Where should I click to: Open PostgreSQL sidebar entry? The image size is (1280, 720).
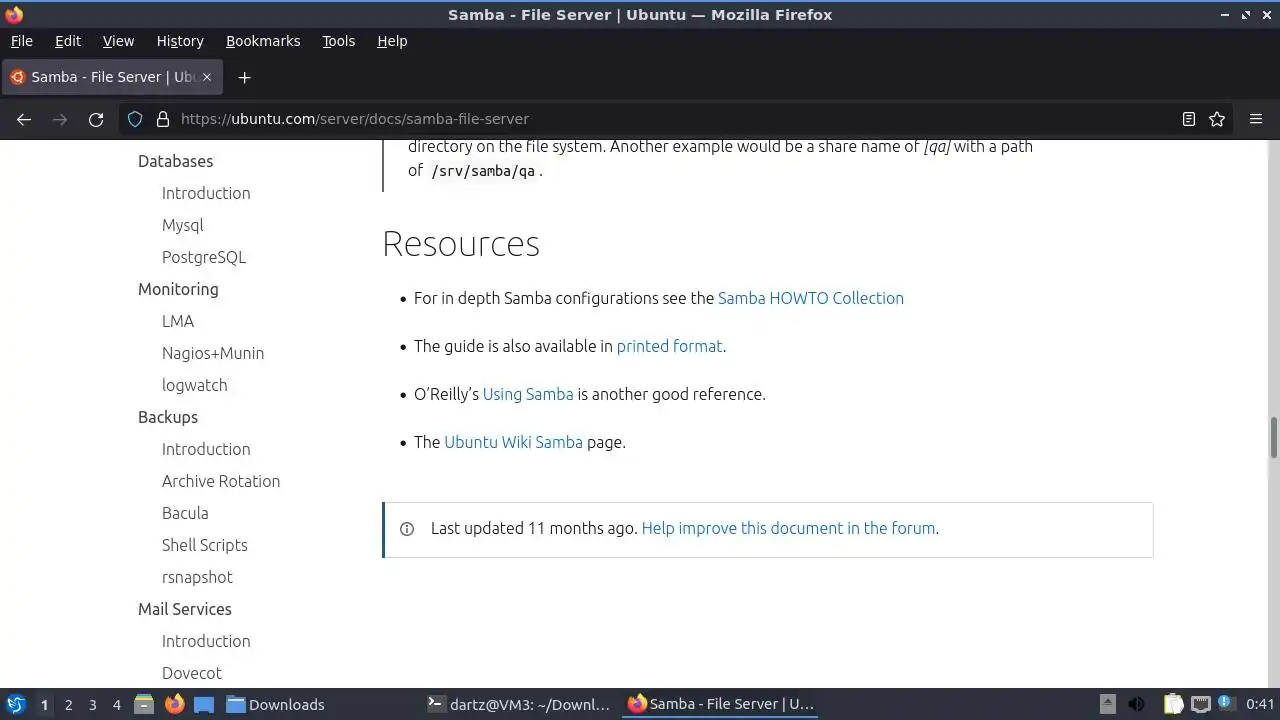click(x=204, y=257)
